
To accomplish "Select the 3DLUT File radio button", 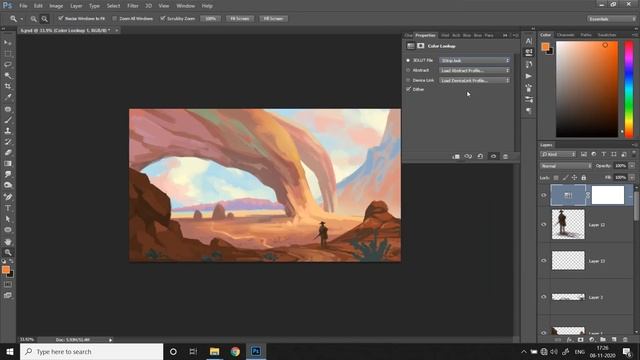I will 408,60.
